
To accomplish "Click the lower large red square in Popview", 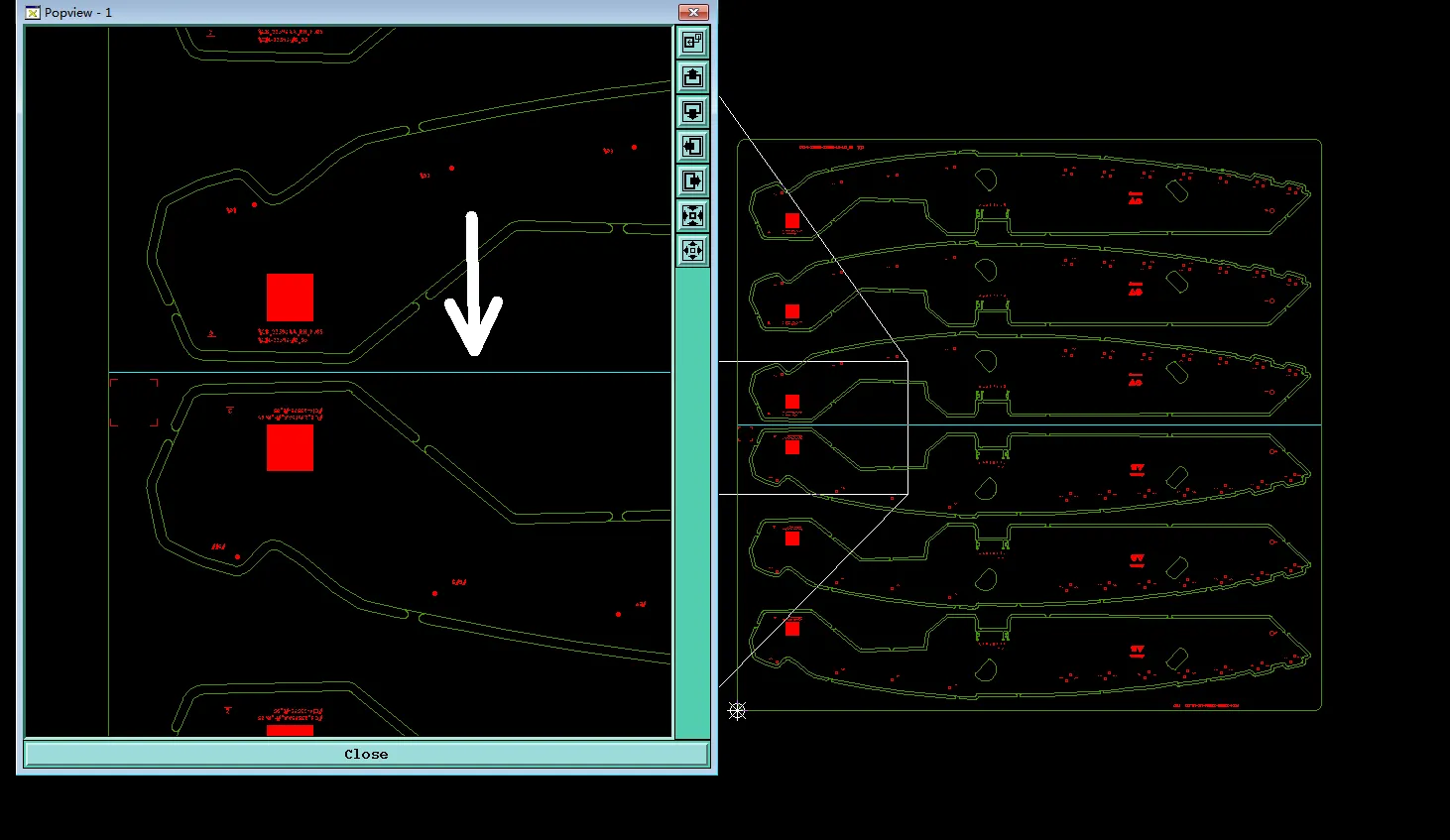I will point(290,447).
